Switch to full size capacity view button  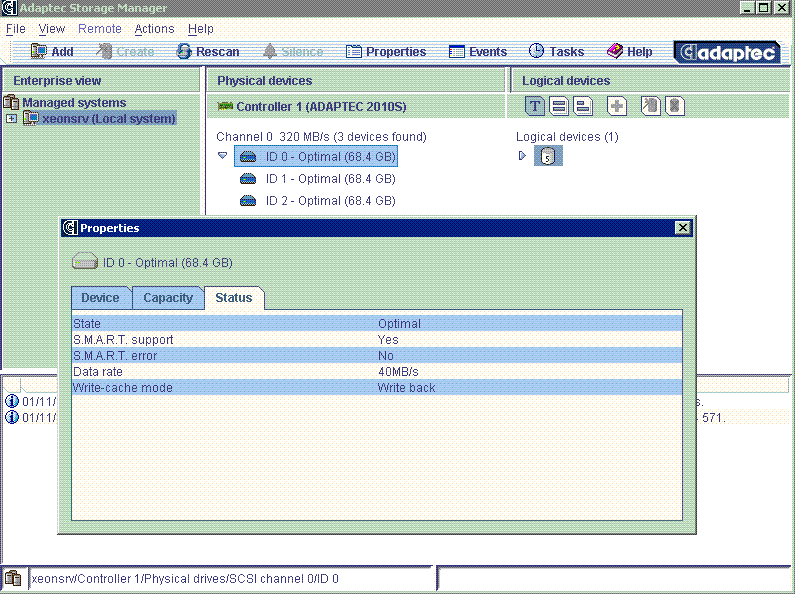[x=559, y=106]
